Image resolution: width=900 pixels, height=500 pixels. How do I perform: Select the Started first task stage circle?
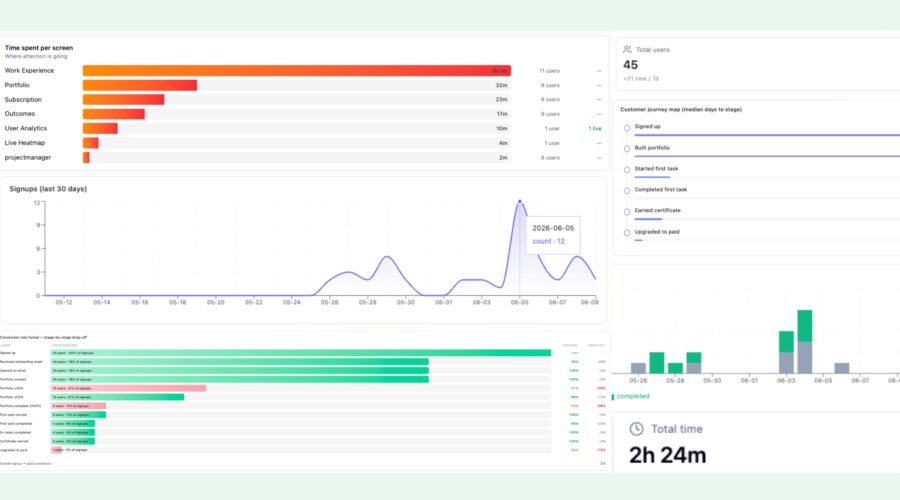pyautogui.click(x=627, y=170)
